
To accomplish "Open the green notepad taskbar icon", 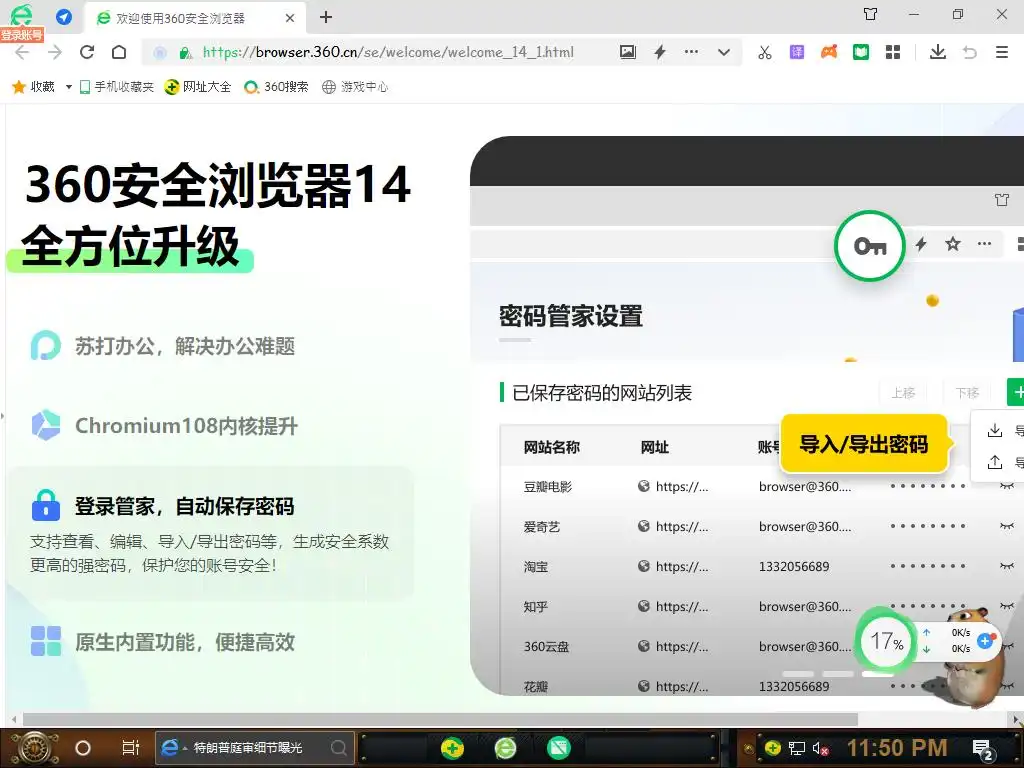I will click(558, 748).
